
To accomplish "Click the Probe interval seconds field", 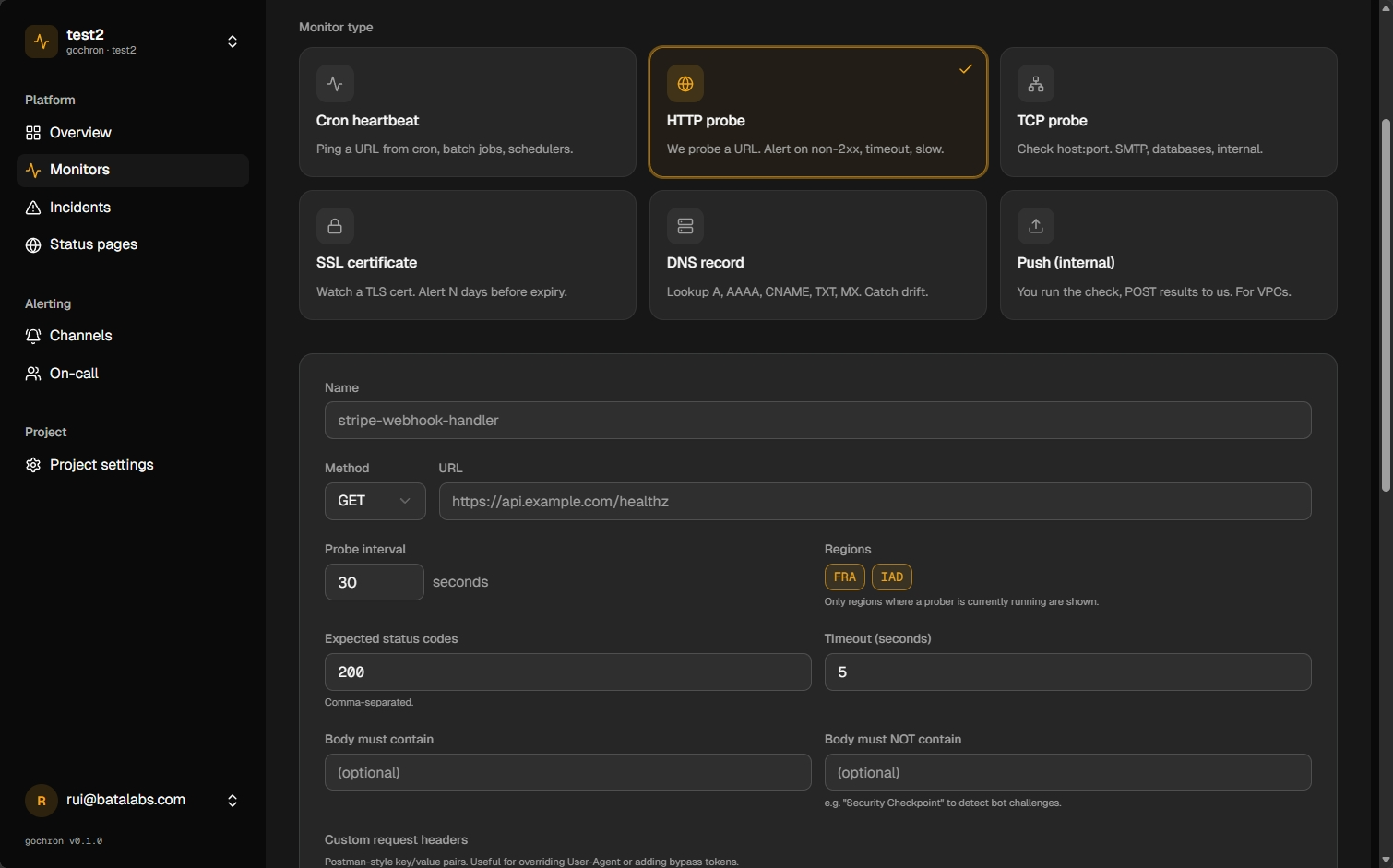I will (x=375, y=582).
